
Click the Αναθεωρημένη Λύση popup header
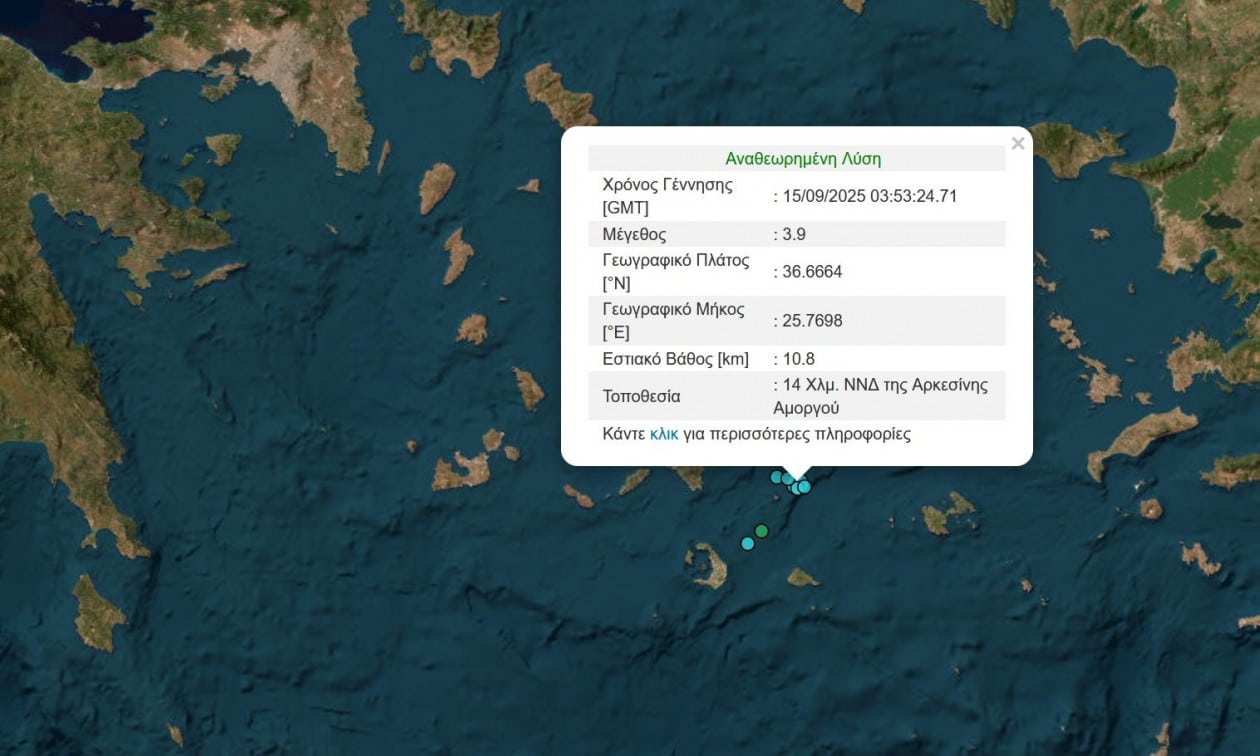[802, 159]
